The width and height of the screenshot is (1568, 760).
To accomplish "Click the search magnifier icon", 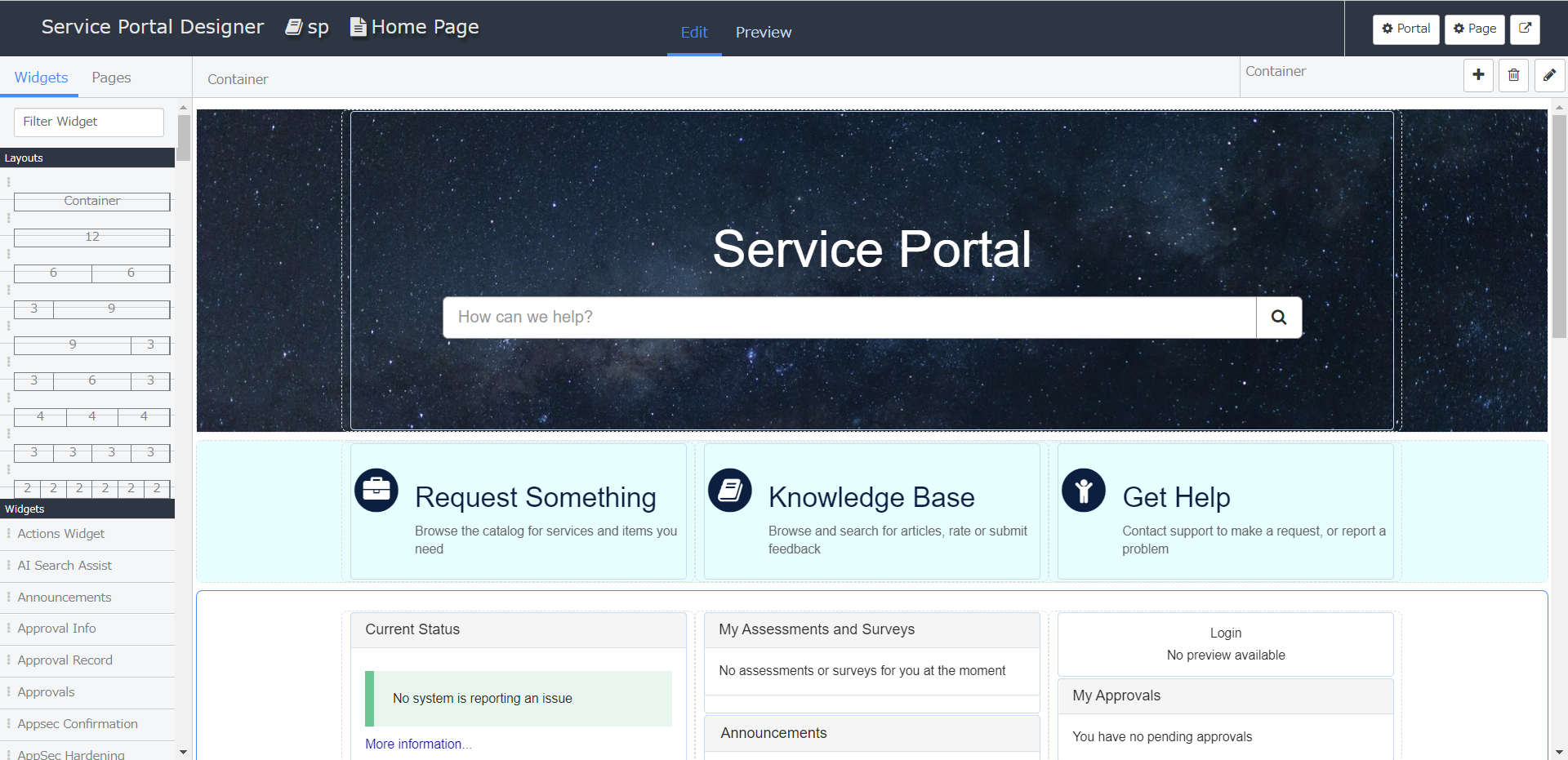I will tap(1278, 318).
